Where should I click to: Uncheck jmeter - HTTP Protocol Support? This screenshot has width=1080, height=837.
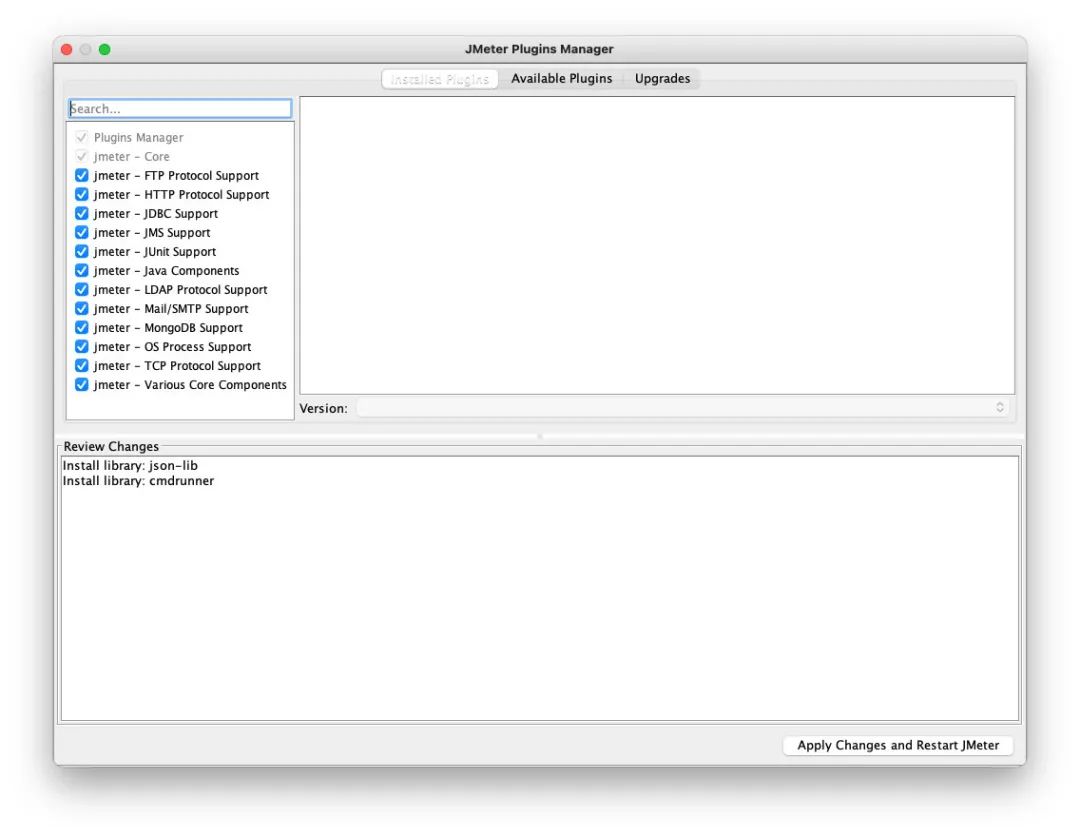(x=81, y=194)
